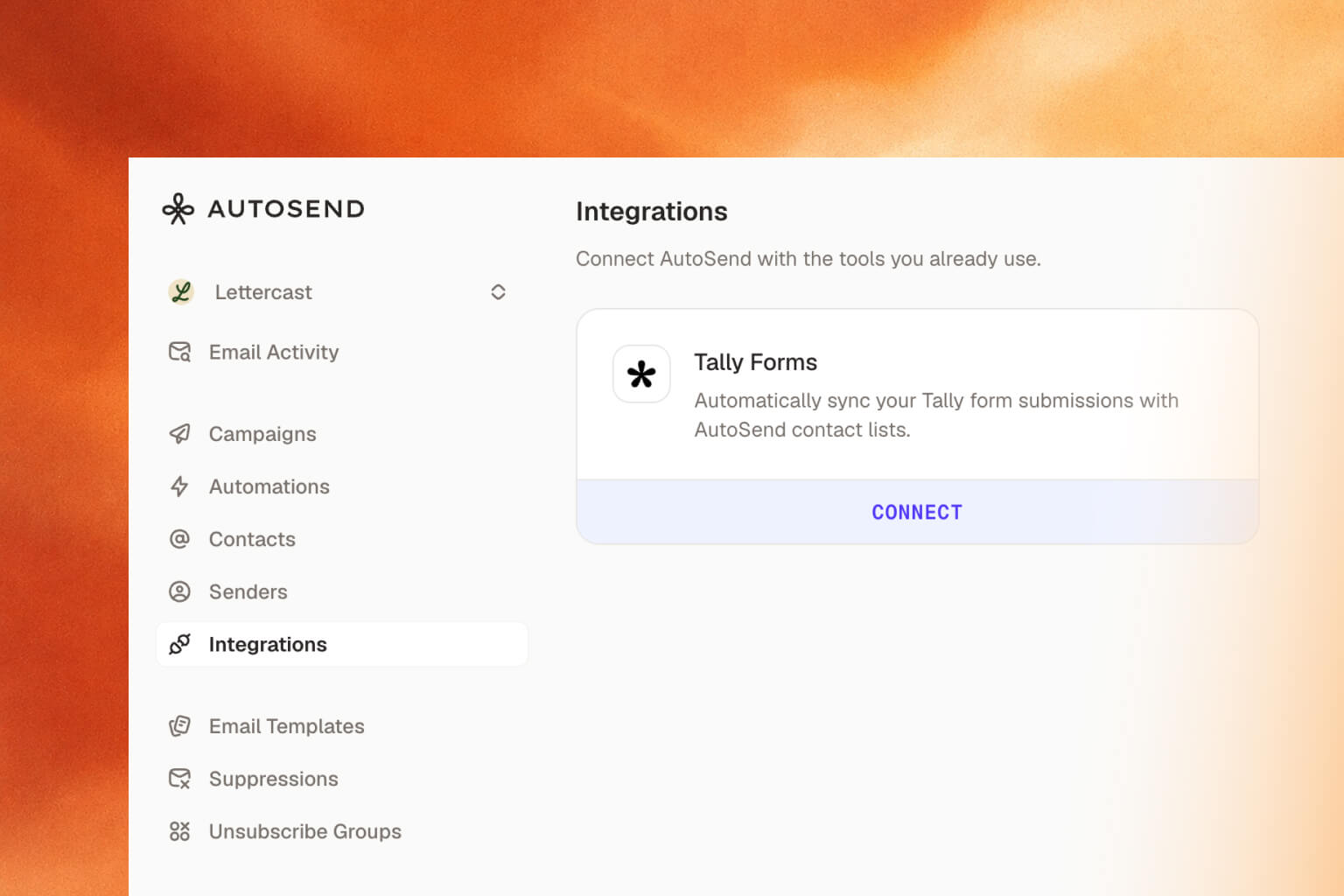Go to the Suppressions section
The width and height of the screenshot is (1344, 896).
click(x=341, y=779)
